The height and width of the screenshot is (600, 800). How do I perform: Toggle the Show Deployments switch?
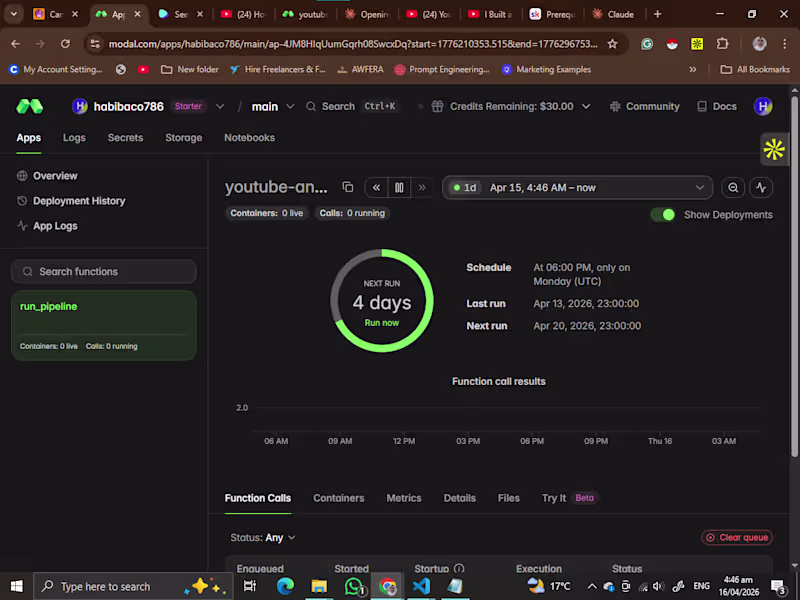(x=663, y=215)
